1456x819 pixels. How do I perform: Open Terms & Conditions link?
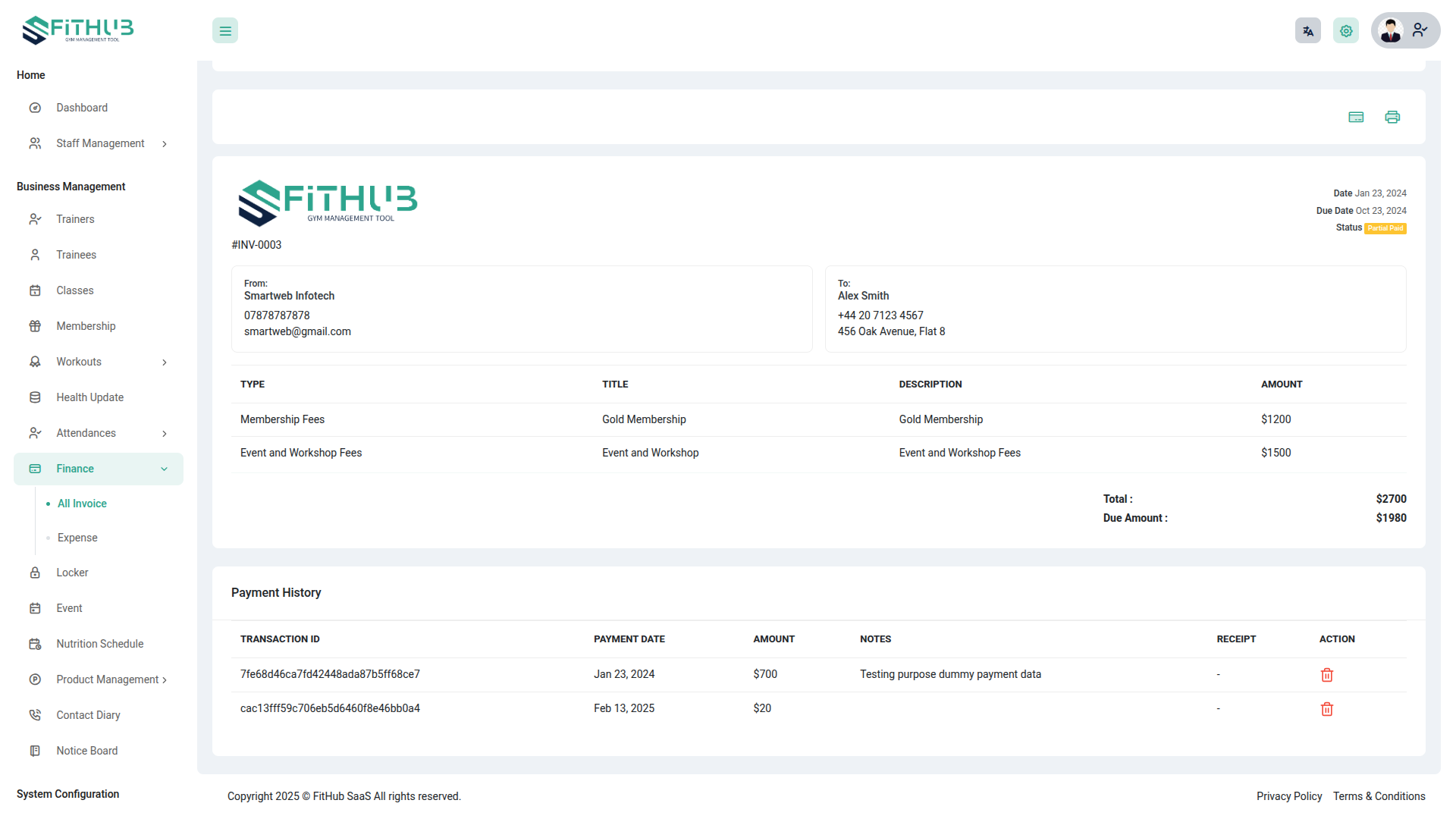1379,796
